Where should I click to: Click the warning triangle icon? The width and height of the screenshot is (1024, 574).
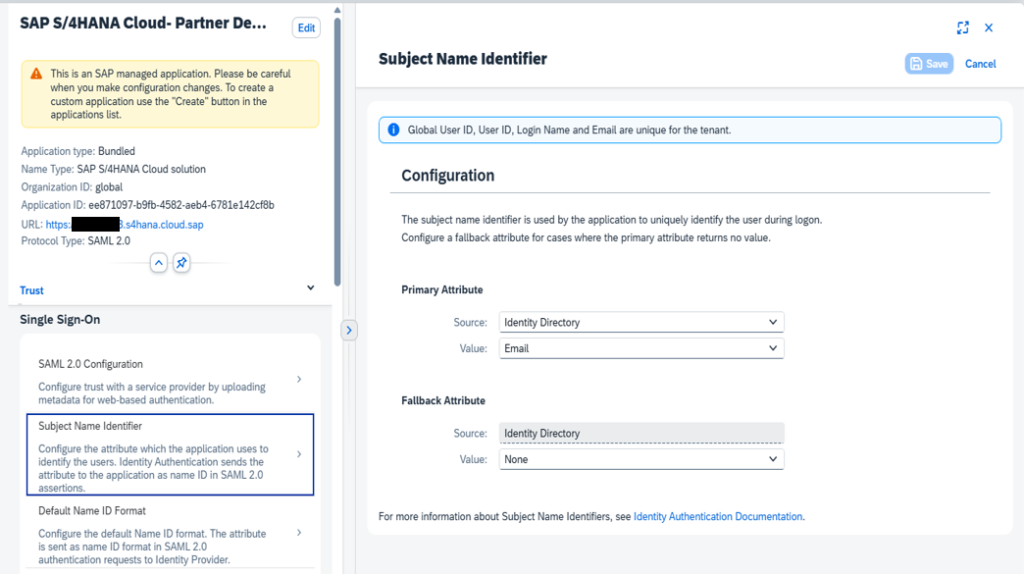point(36,74)
